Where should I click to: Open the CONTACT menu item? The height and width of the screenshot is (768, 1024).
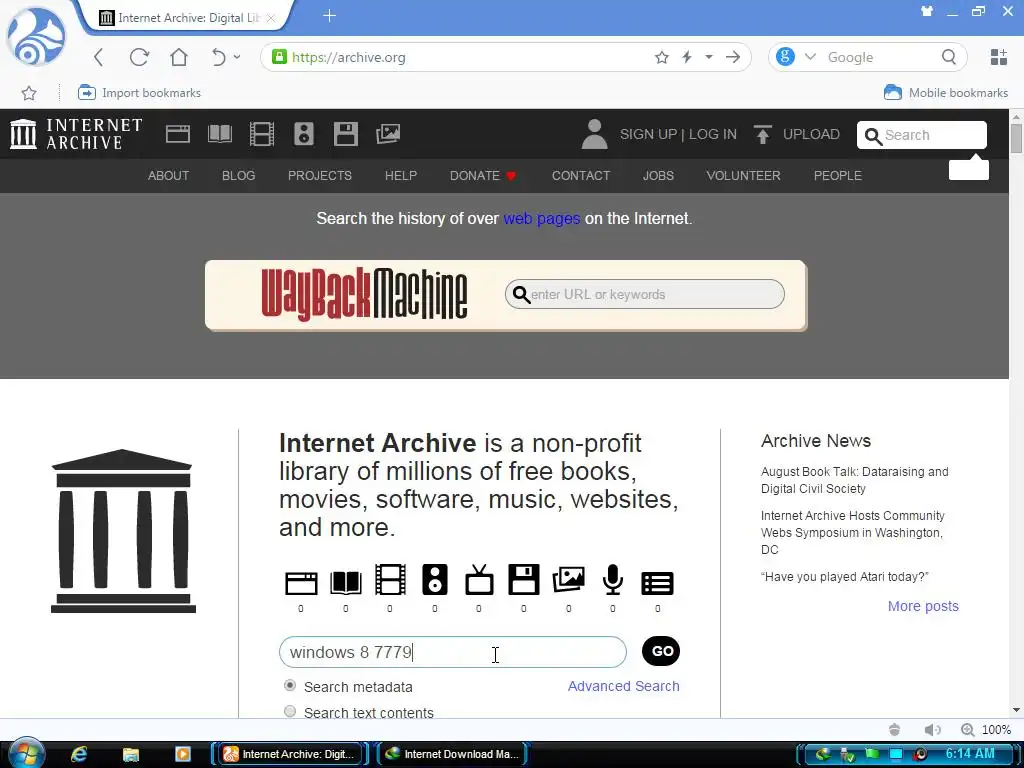[x=581, y=176]
